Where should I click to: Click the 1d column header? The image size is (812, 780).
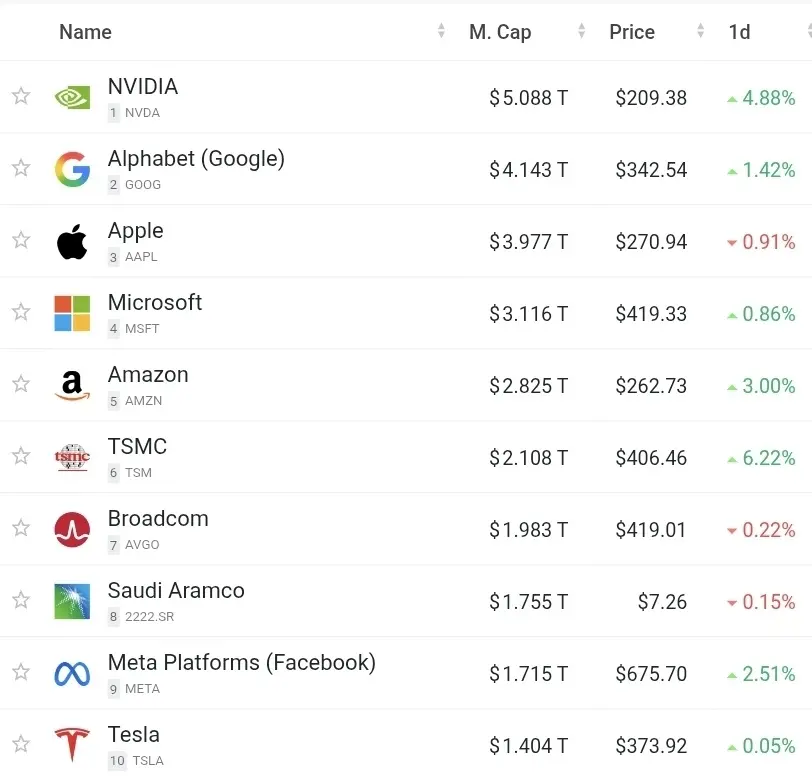739,31
